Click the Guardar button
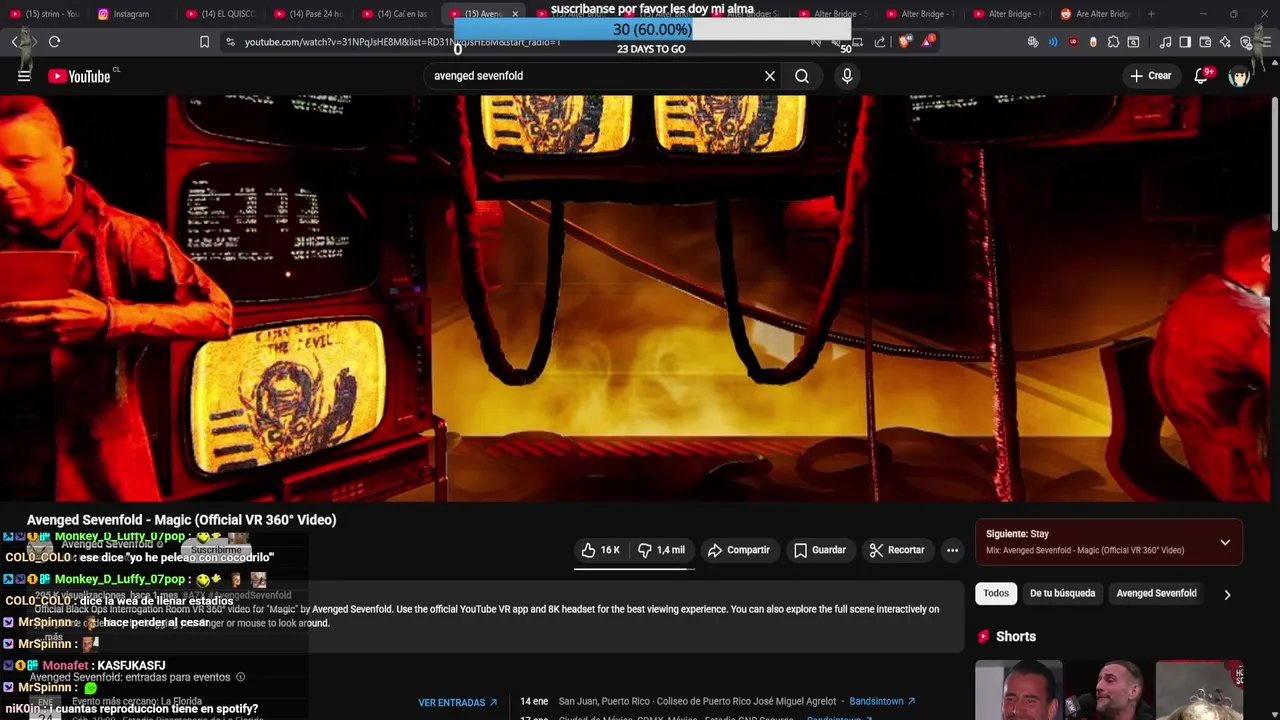Viewport: 1280px width, 720px height. click(x=820, y=550)
